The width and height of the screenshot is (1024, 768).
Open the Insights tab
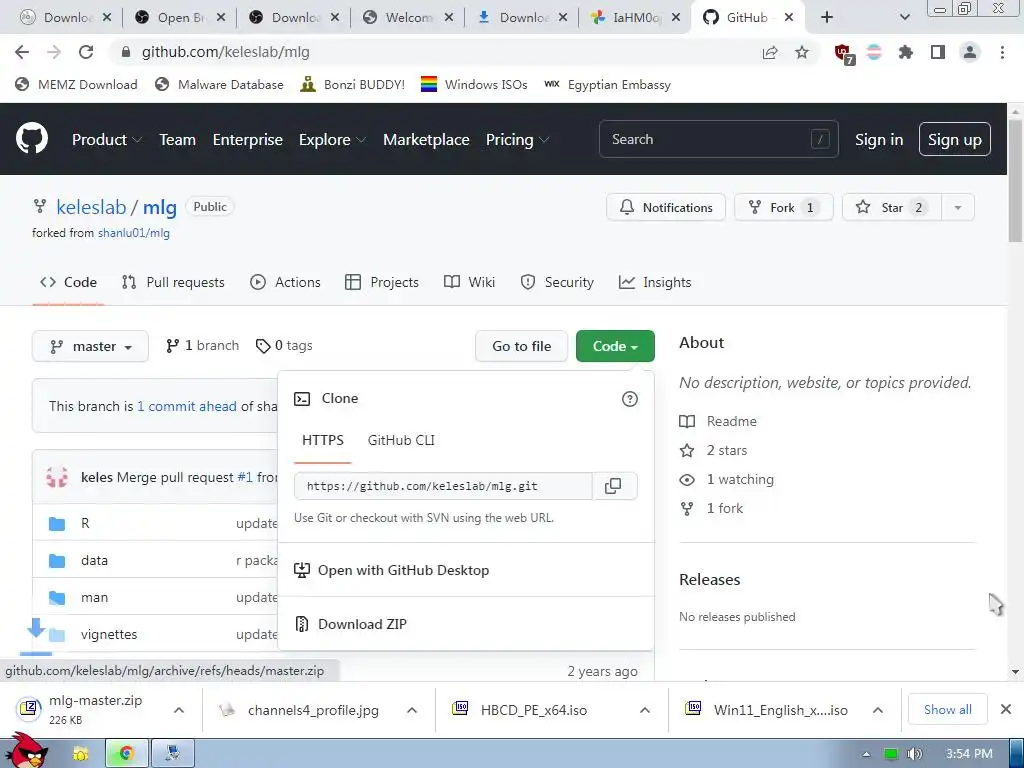point(655,282)
